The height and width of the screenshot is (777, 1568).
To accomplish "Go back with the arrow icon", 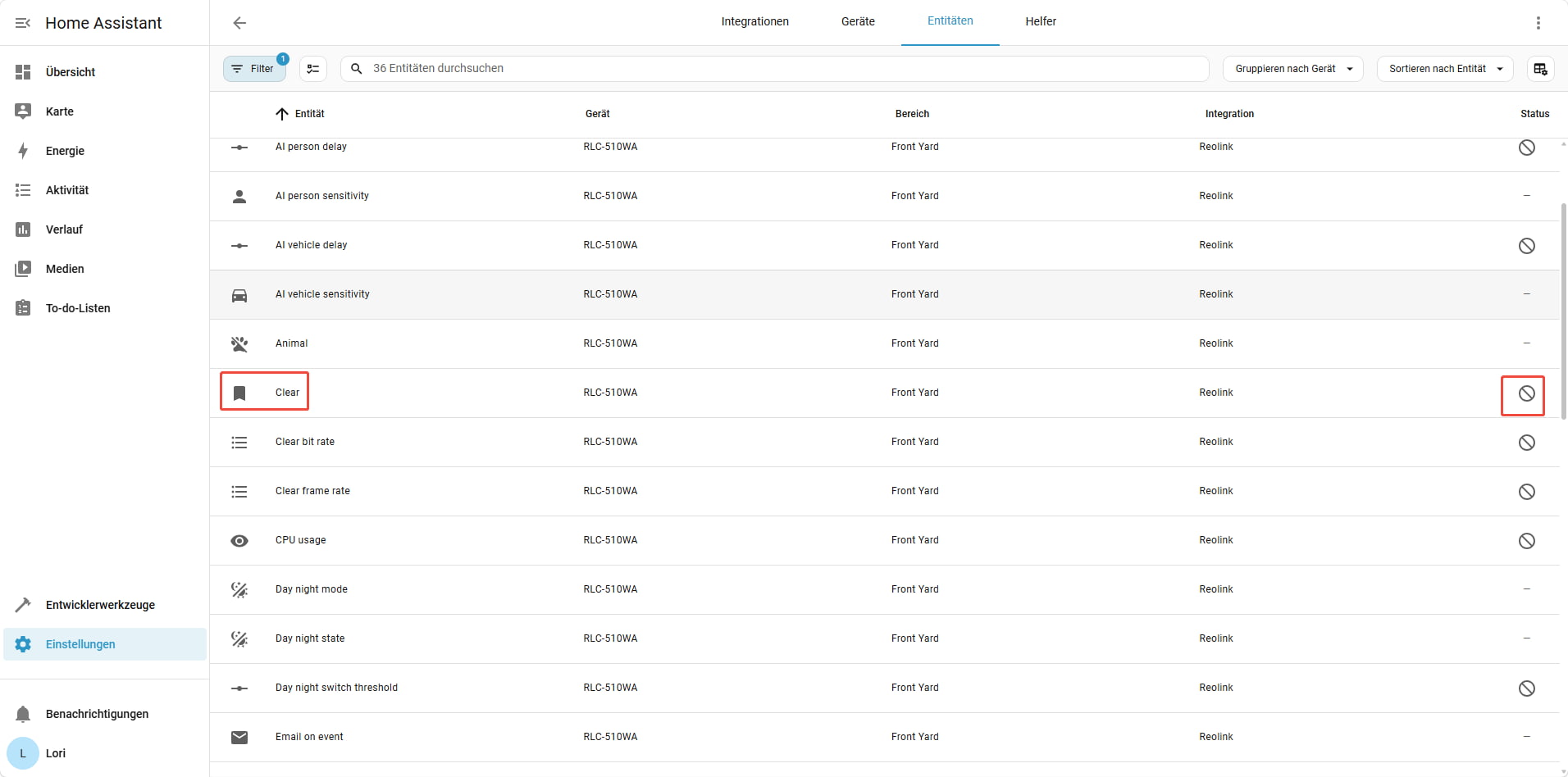I will point(239,23).
